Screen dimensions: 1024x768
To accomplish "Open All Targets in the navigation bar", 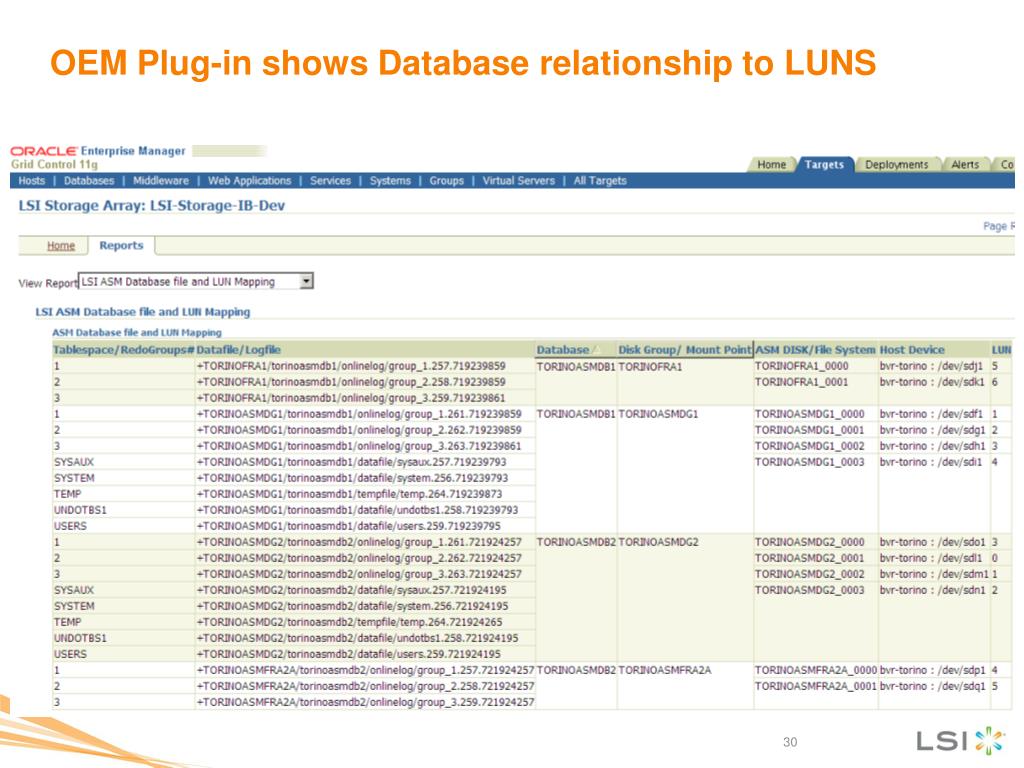I will click(x=600, y=181).
